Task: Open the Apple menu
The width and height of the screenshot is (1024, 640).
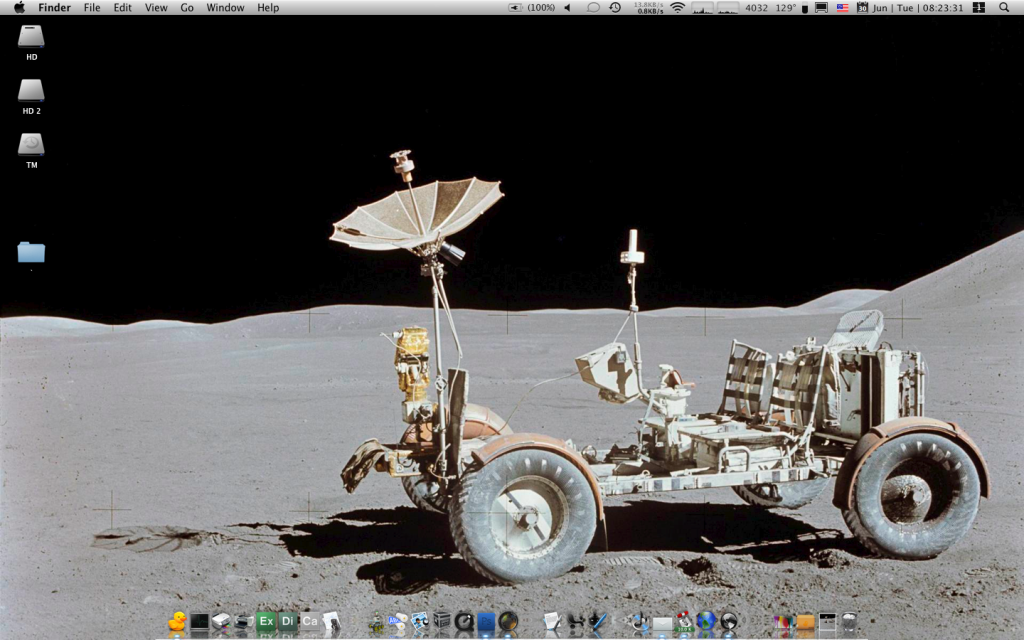Action: coord(18,7)
